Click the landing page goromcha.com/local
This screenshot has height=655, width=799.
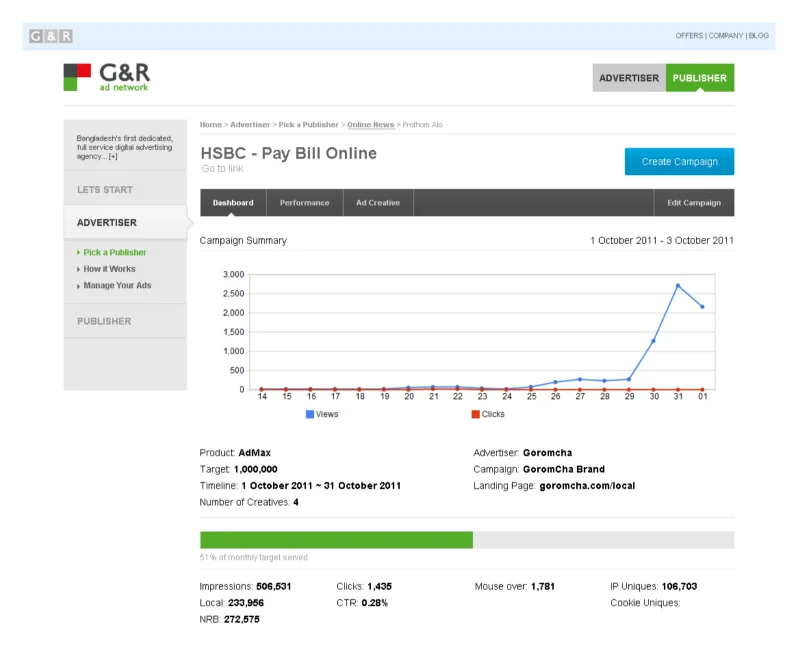click(587, 486)
